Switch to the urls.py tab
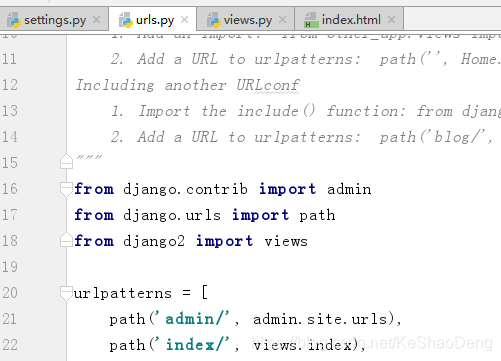The height and width of the screenshot is (361, 501). [x=153, y=20]
